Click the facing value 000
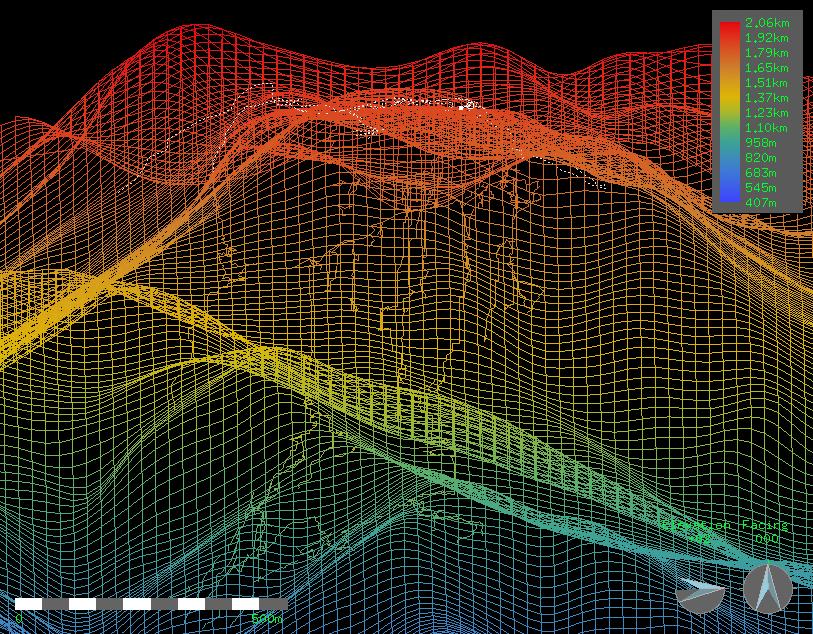Screen dimensions: 813x634 (x=766, y=539)
